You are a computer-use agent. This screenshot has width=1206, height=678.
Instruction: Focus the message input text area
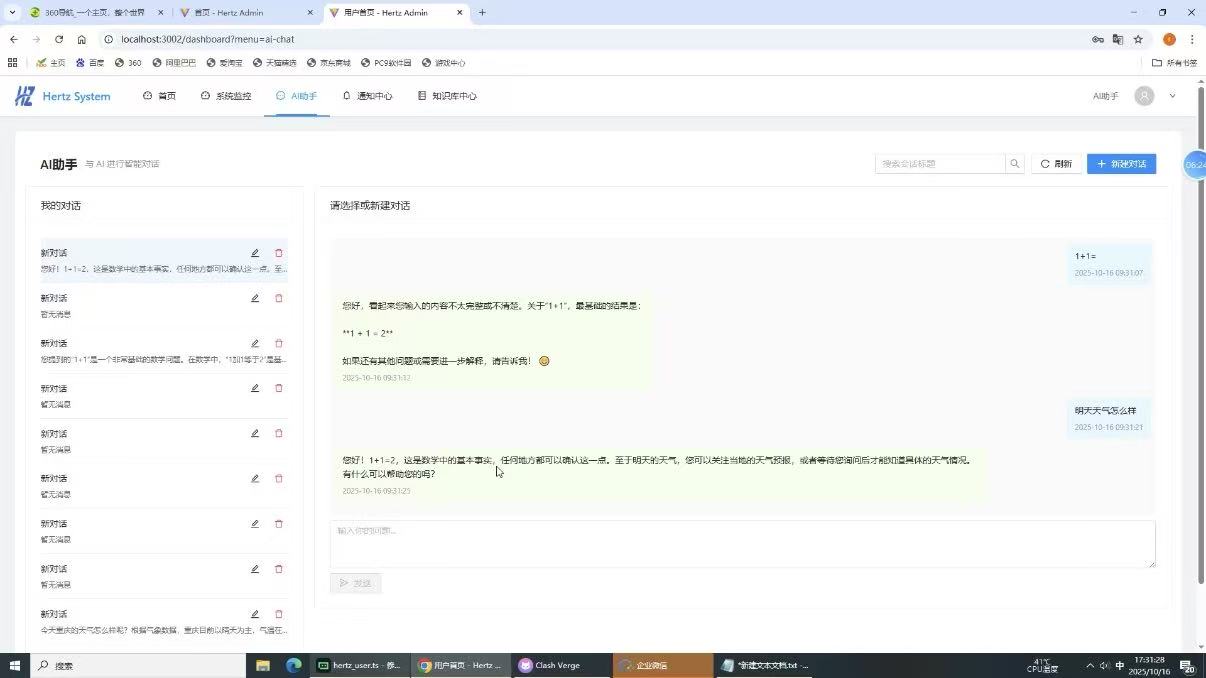pyautogui.click(x=742, y=544)
